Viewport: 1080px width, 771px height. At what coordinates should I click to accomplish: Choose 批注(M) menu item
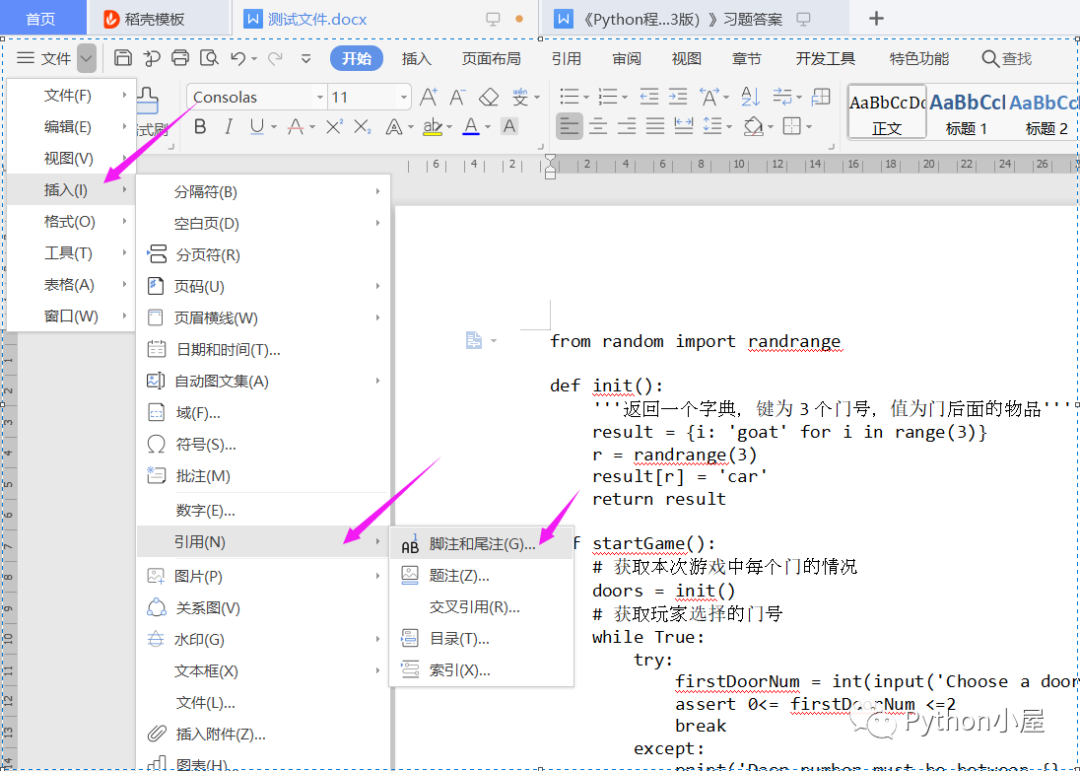tap(264, 476)
